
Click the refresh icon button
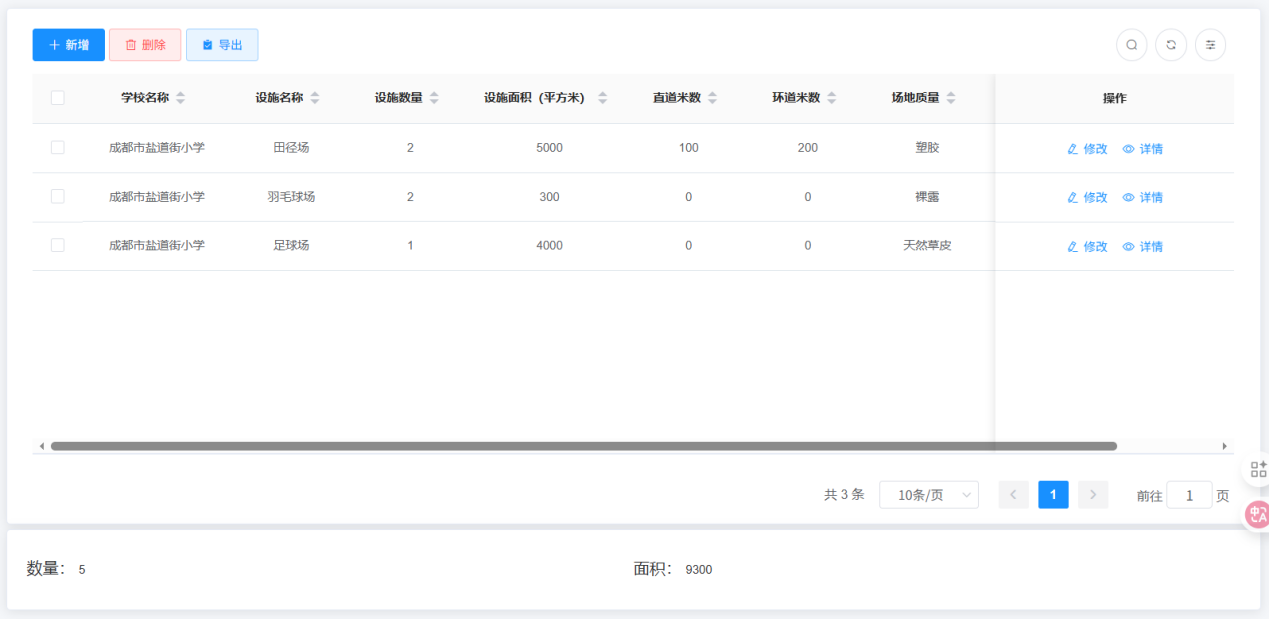pyautogui.click(x=1171, y=45)
